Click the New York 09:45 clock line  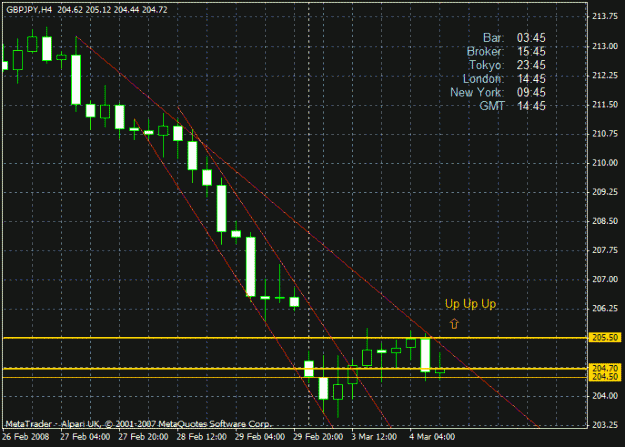498,92
